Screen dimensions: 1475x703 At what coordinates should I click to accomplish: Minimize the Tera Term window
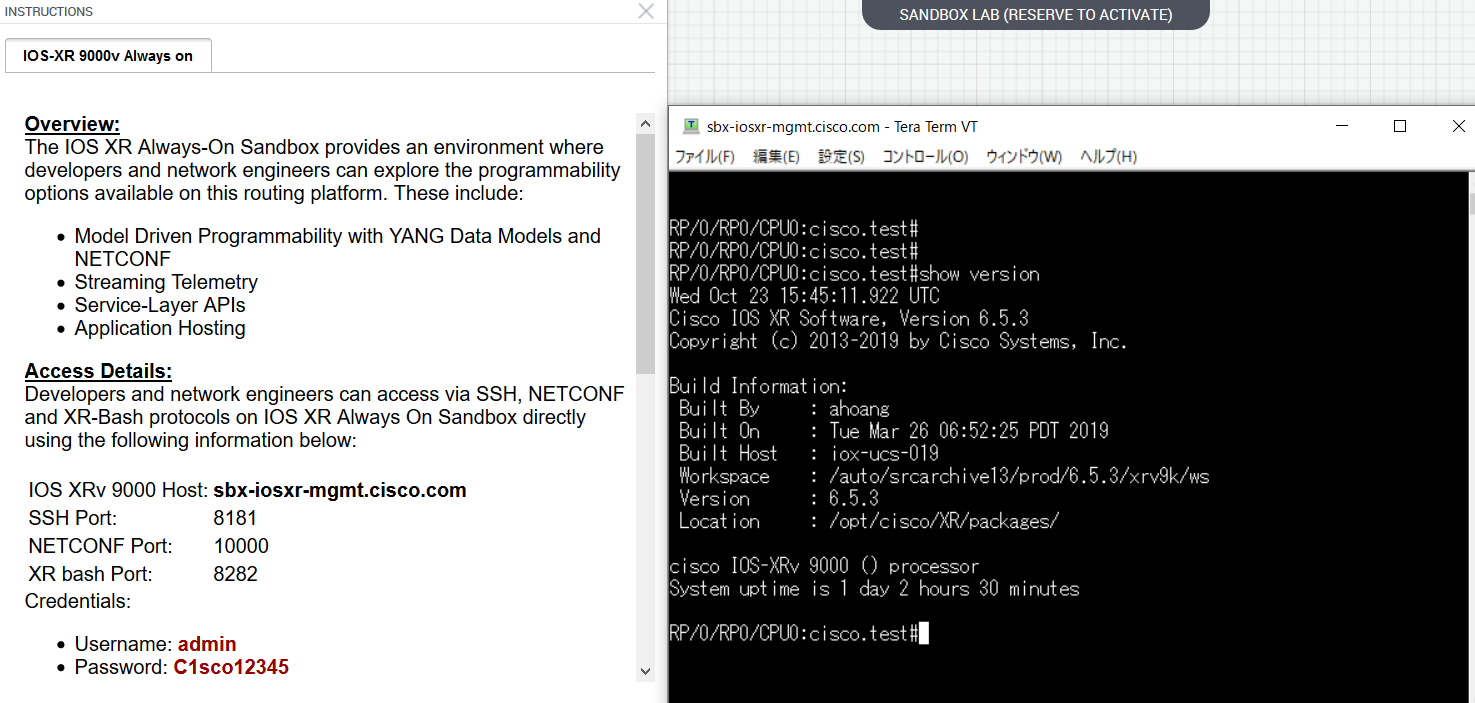1340,126
